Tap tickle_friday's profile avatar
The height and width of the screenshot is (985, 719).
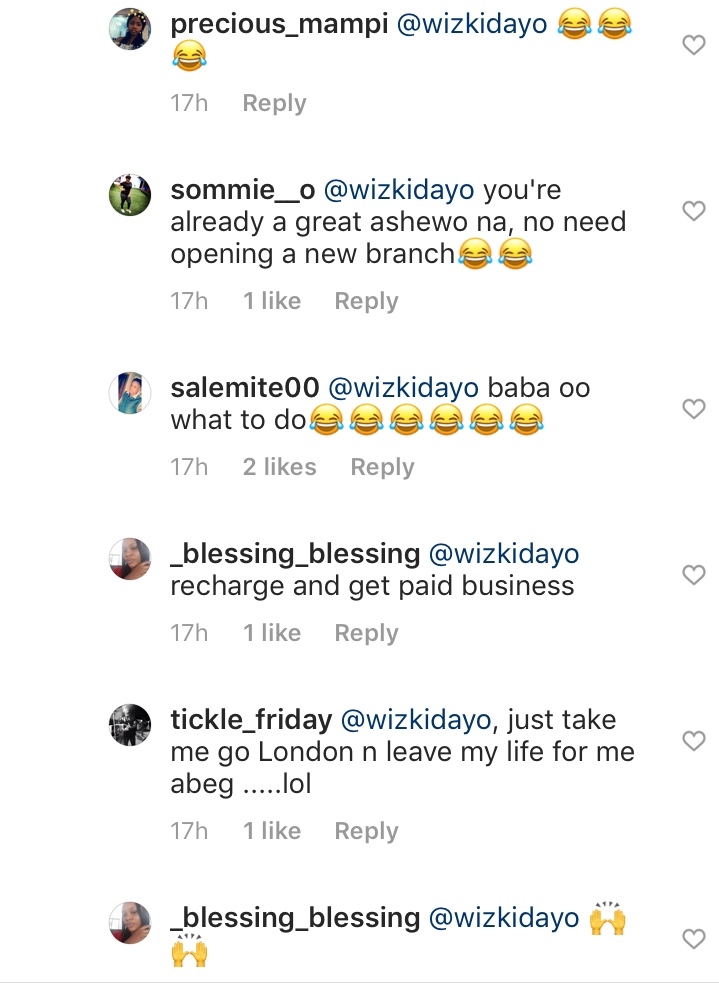pos(129,724)
